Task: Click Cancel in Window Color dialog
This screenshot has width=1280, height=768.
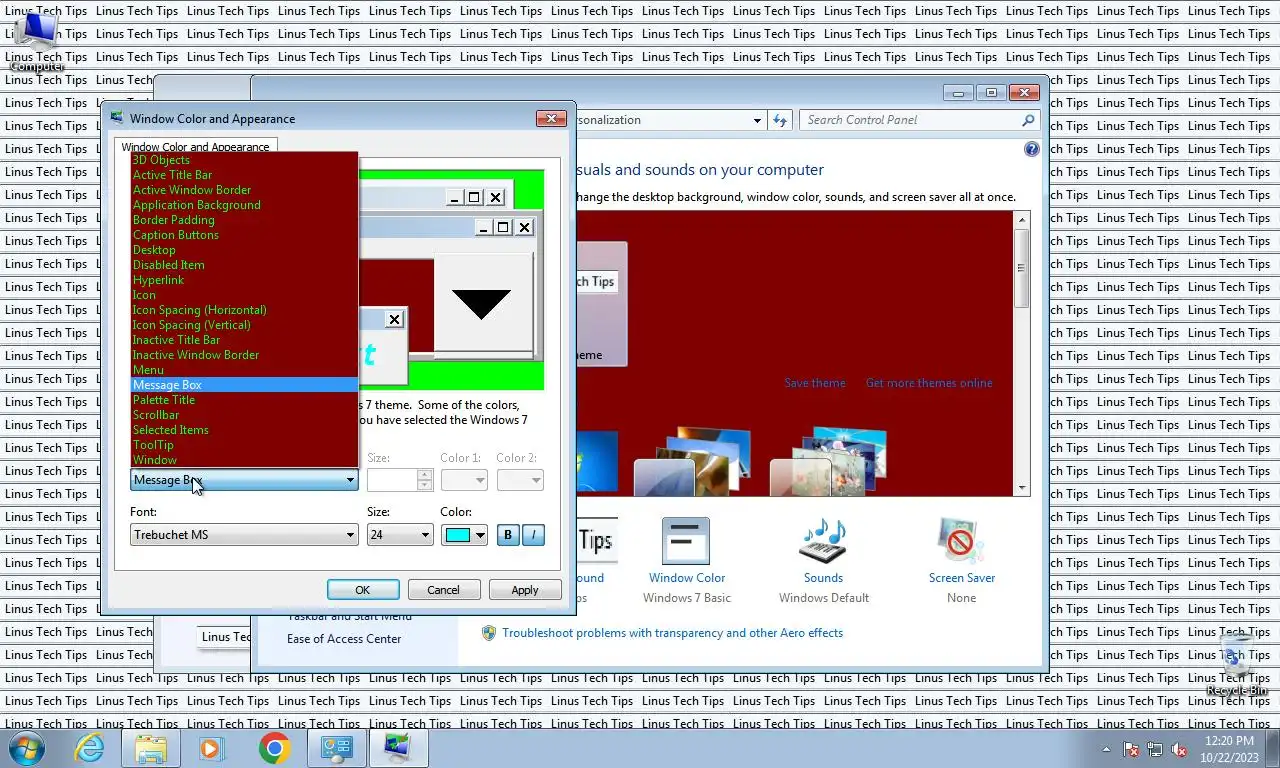Action: (444, 590)
